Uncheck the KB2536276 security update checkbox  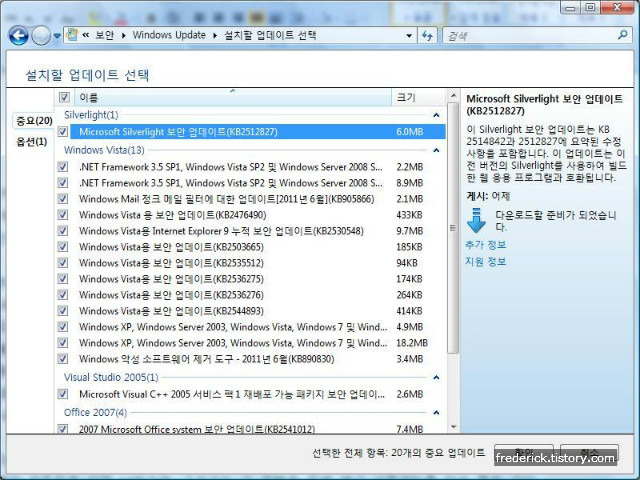[x=63, y=294]
